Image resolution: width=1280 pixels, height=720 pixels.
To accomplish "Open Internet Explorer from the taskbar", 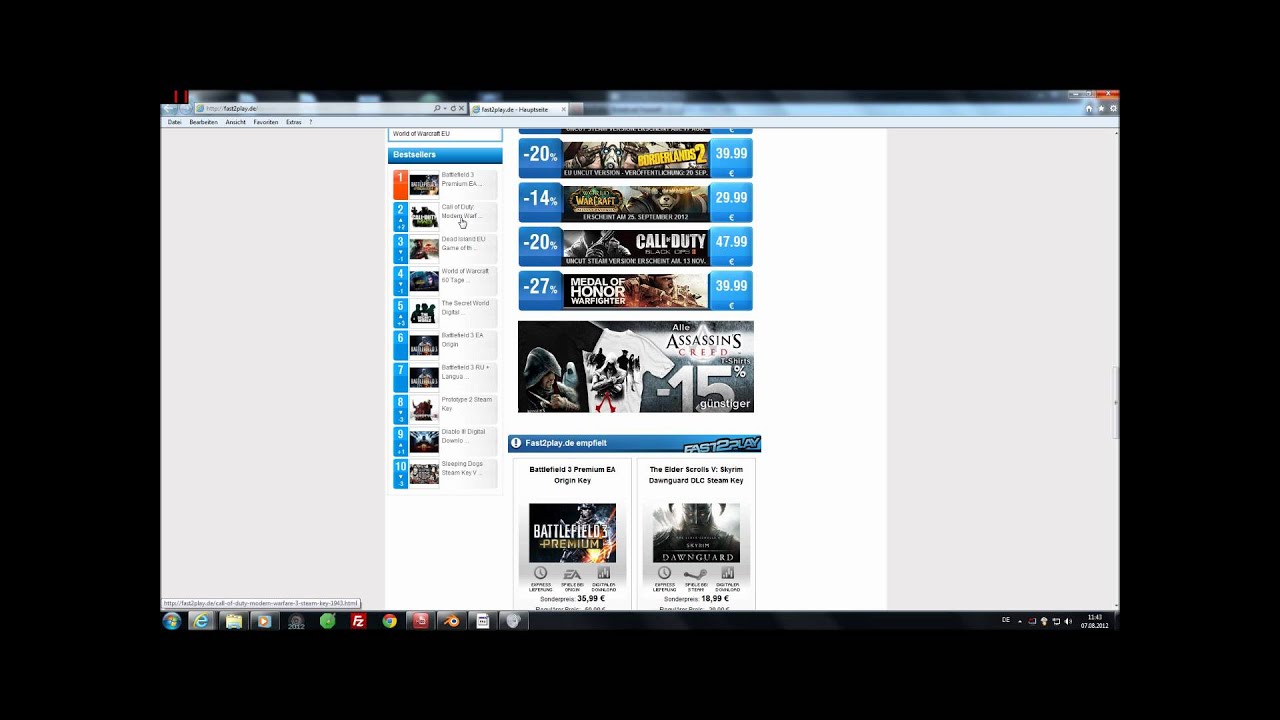I will click(x=202, y=621).
